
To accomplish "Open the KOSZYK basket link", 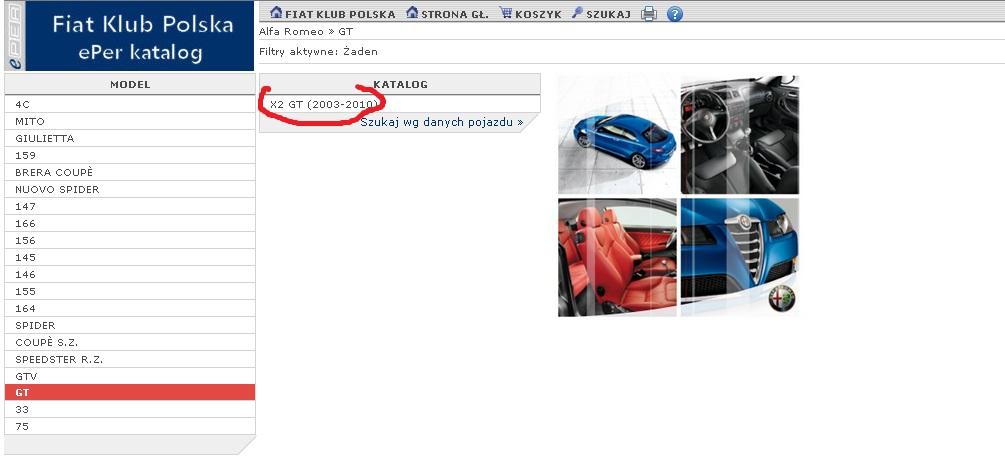I will [x=538, y=14].
